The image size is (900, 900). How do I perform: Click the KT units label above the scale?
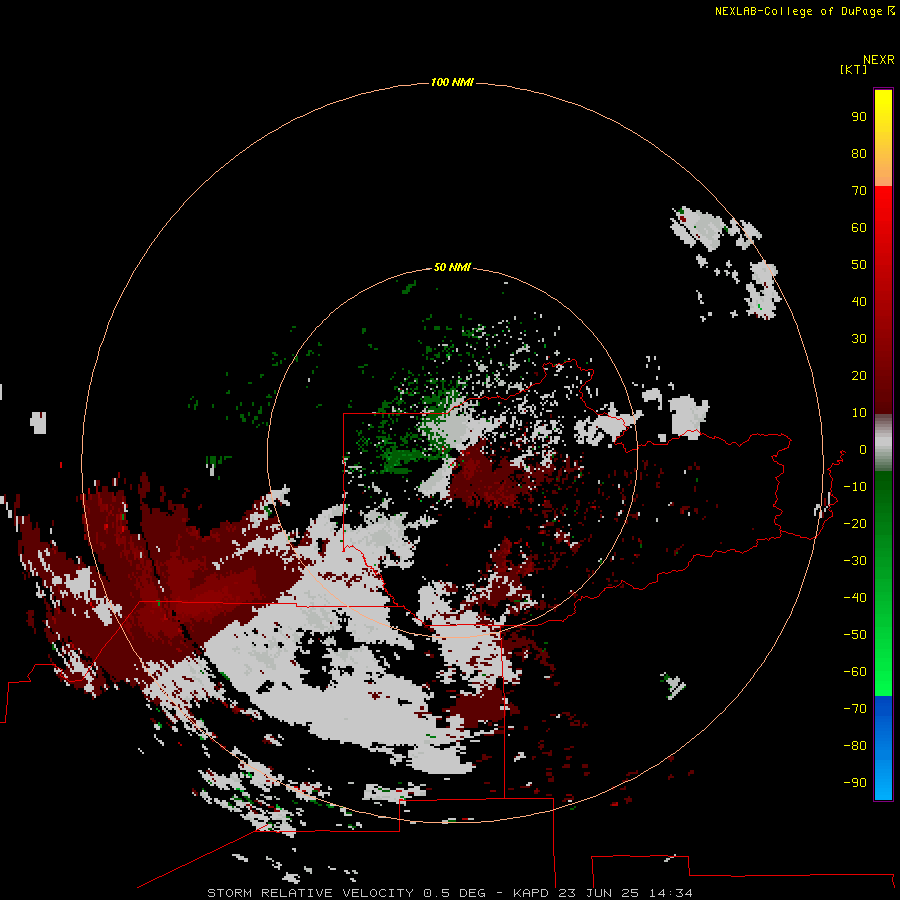click(x=853, y=69)
